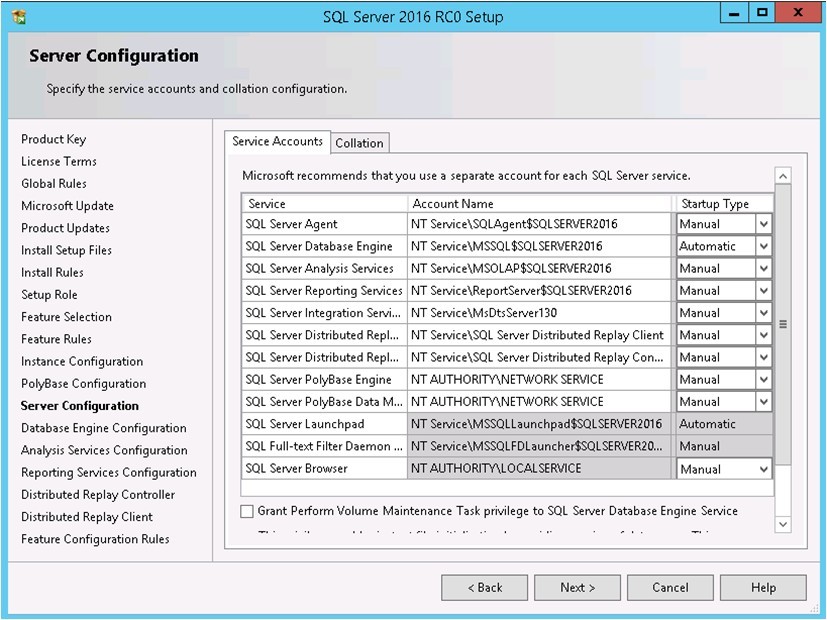827x620 pixels.
Task: Switch to the Collation tab
Action: pyautogui.click(x=360, y=143)
